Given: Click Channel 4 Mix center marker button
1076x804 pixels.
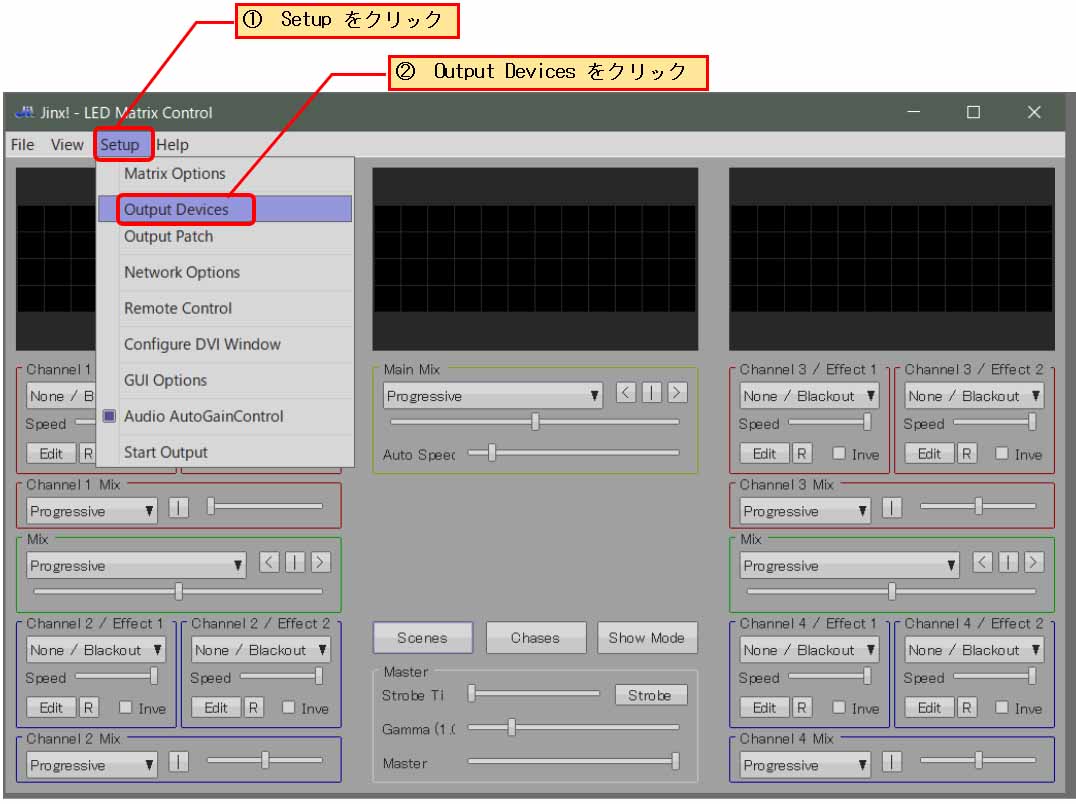Looking at the screenshot, I should coord(891,763).
